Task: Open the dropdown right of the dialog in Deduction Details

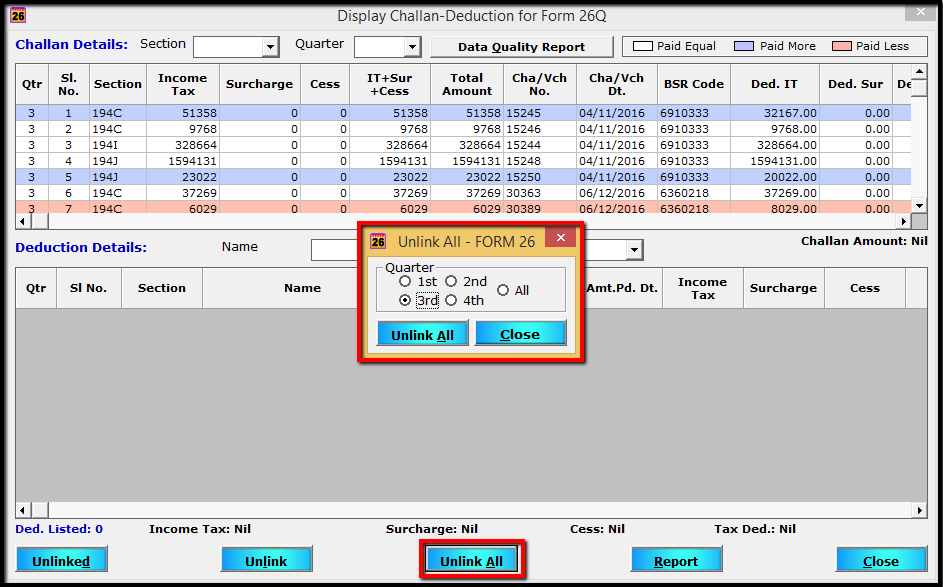Action: (634, 250)
